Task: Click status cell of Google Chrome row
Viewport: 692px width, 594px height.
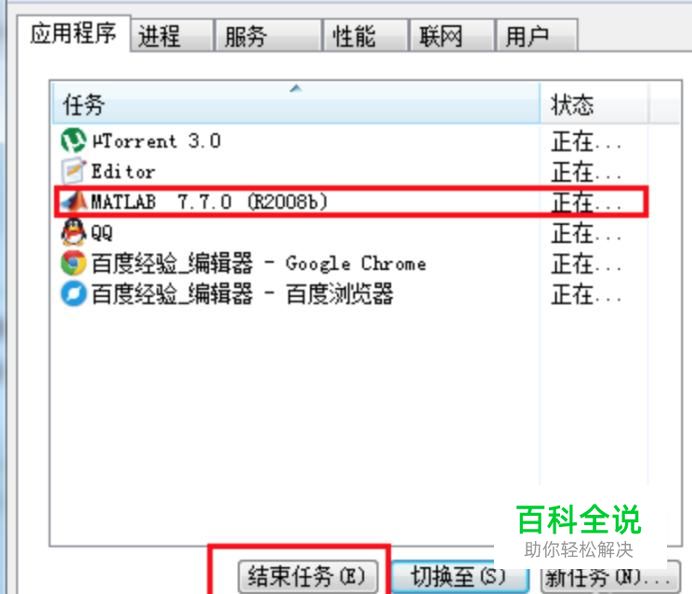Action: (x=587, y=264)
